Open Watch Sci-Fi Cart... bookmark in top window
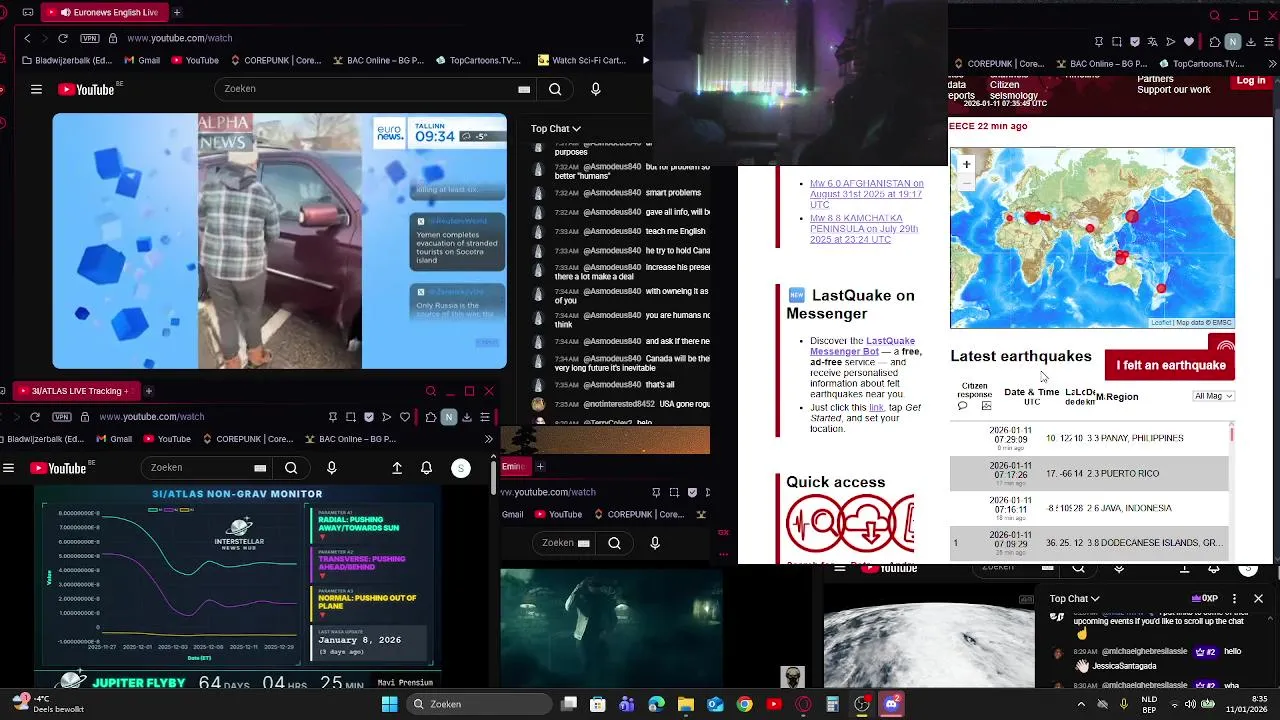Screen dimensions: 1280x720 (x=581, y=60)
